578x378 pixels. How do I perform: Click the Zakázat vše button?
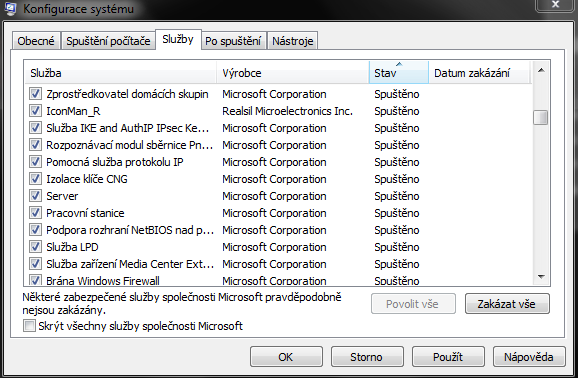tap(507, 304)
